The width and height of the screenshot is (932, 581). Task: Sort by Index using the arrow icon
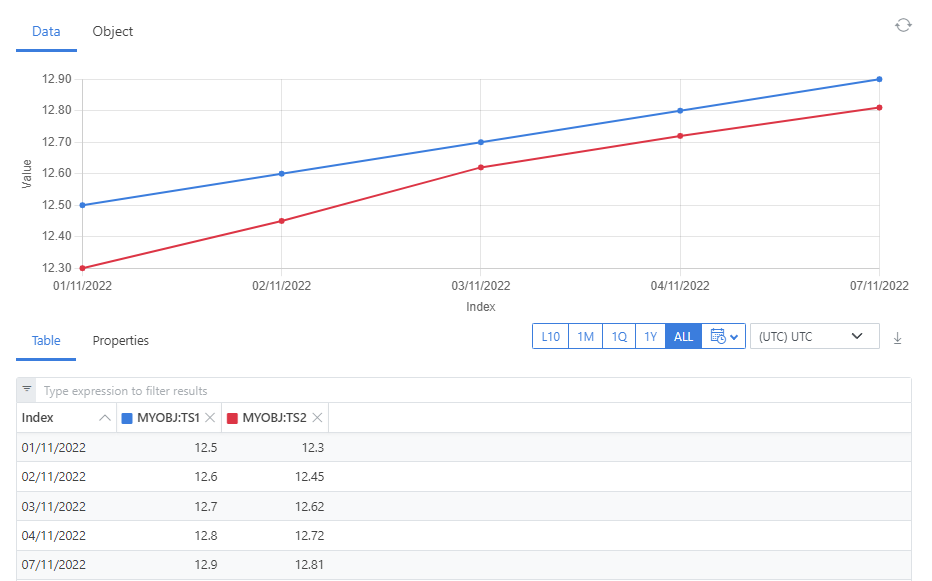[105, 418]
